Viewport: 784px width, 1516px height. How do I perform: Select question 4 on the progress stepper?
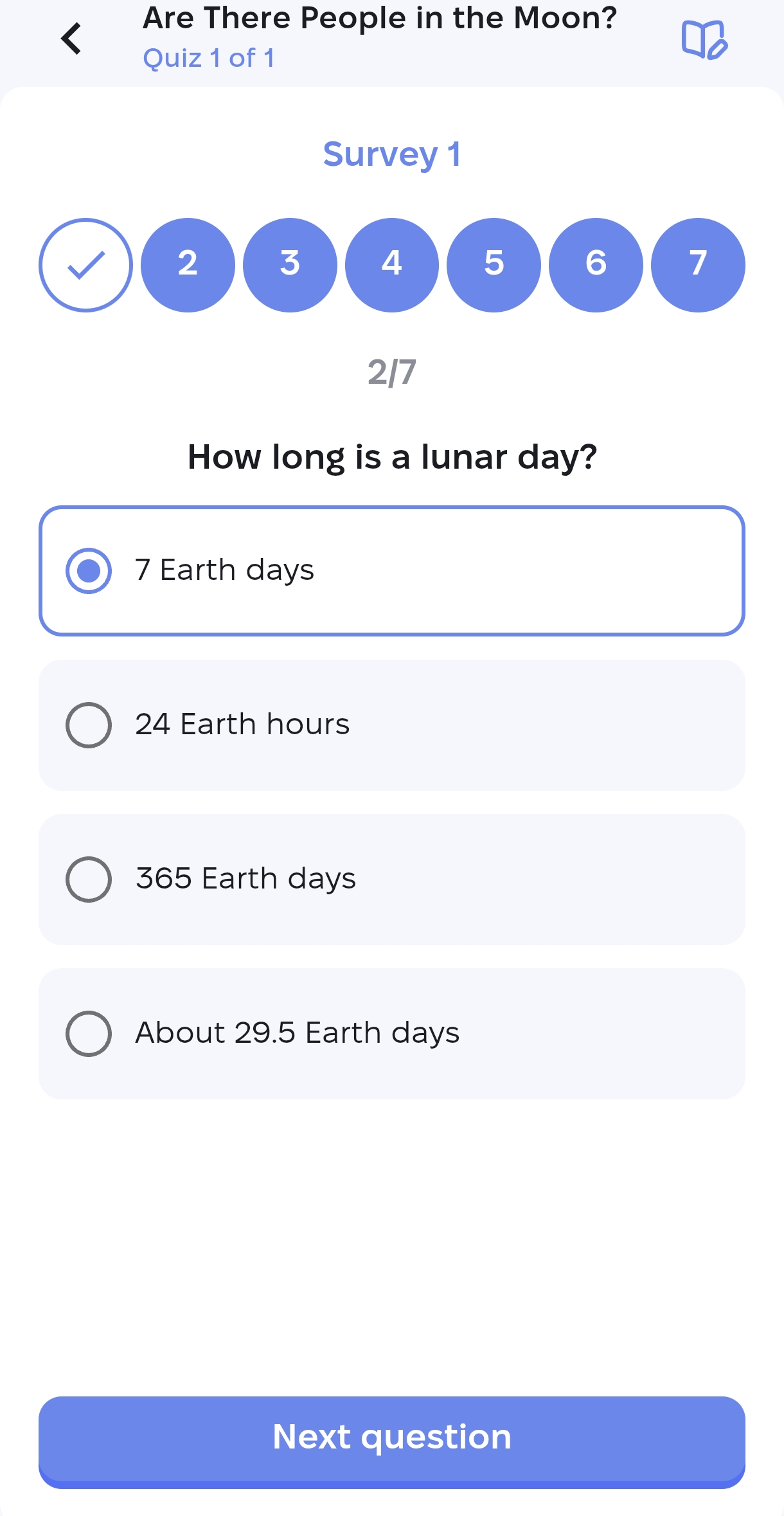click(392, 265)
